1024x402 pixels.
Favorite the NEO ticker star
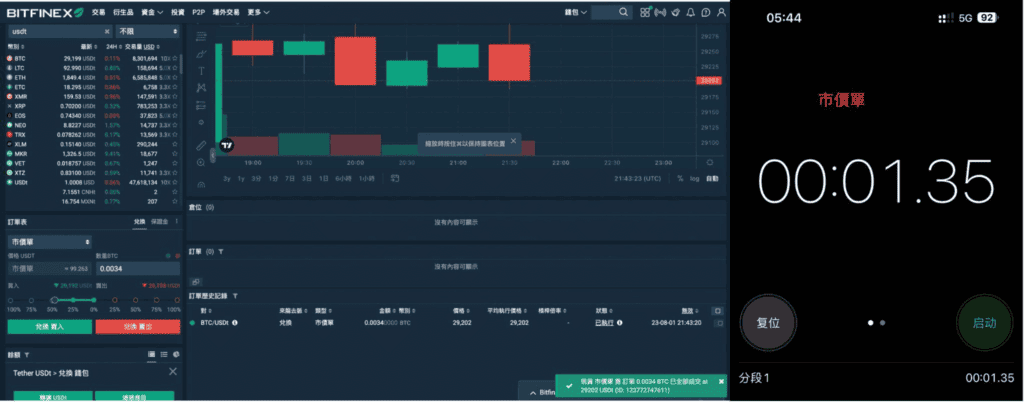pyautogui.click(x=174, y=125)
